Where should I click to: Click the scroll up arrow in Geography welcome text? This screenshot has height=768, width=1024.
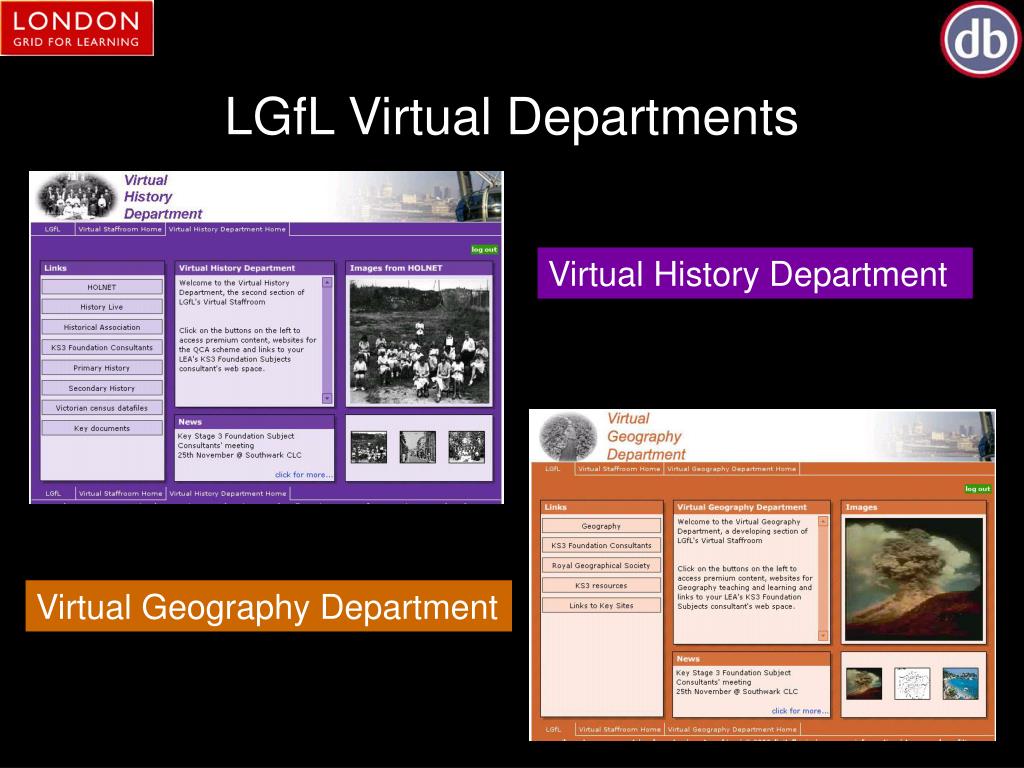tap(823, 522)
